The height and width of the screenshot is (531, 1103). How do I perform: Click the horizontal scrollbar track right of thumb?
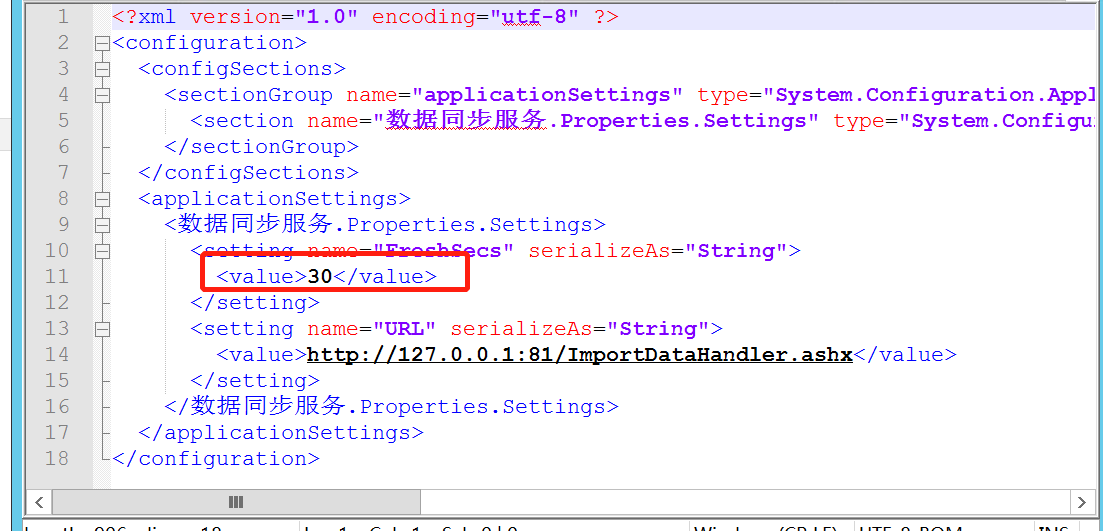(x=746, y=502)
